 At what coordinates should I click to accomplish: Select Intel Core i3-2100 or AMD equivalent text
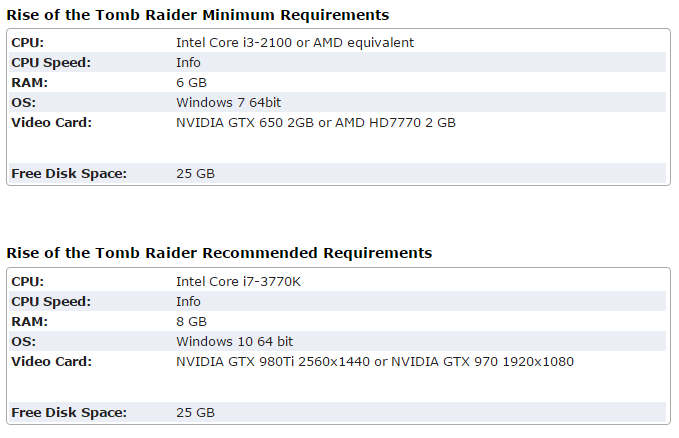(295, 43)
